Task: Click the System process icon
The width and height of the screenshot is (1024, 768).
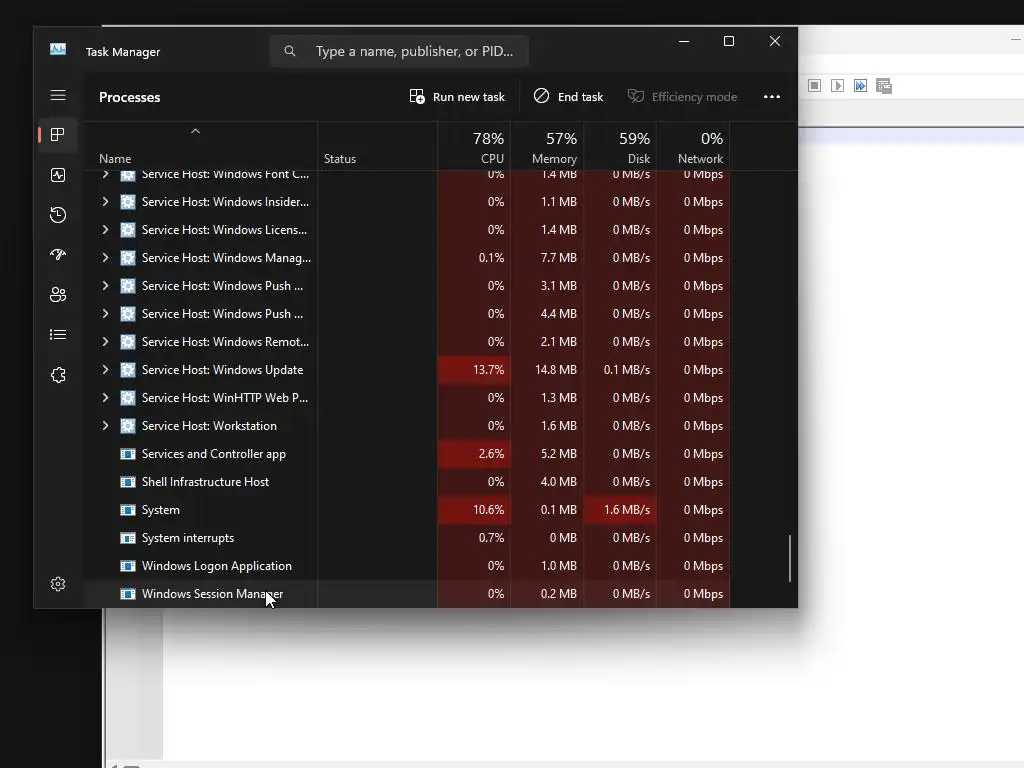Action: click(128, 510)
